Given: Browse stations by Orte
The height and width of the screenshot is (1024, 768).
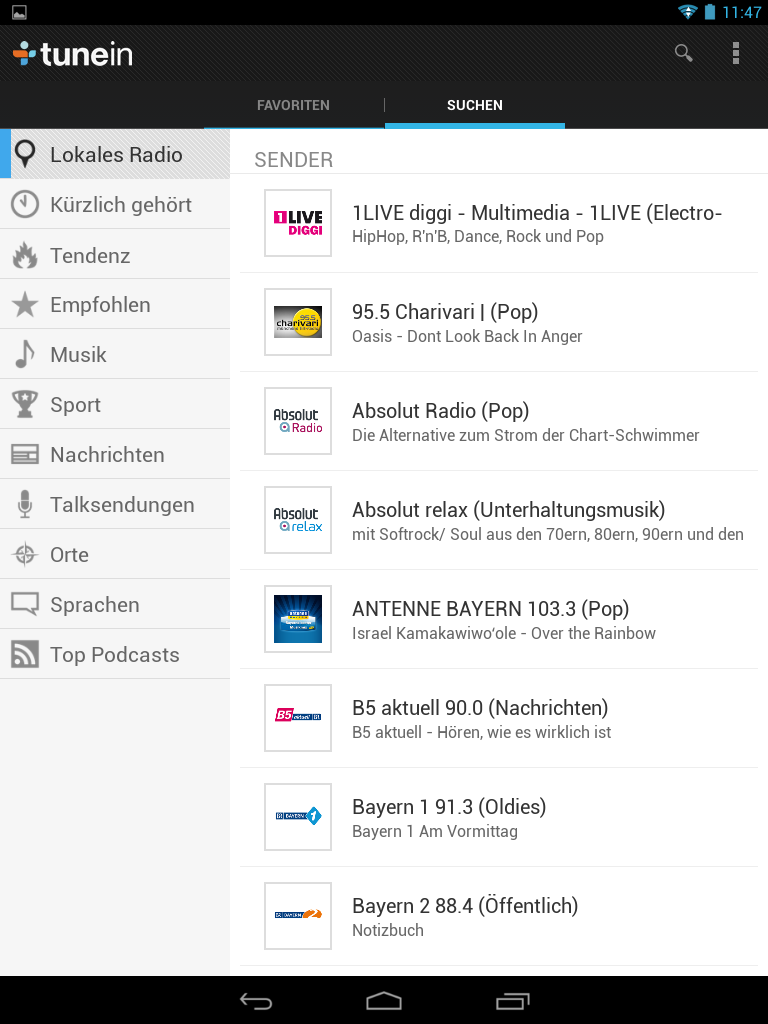Looking at the screenshot, I should (x=115, y=554).
